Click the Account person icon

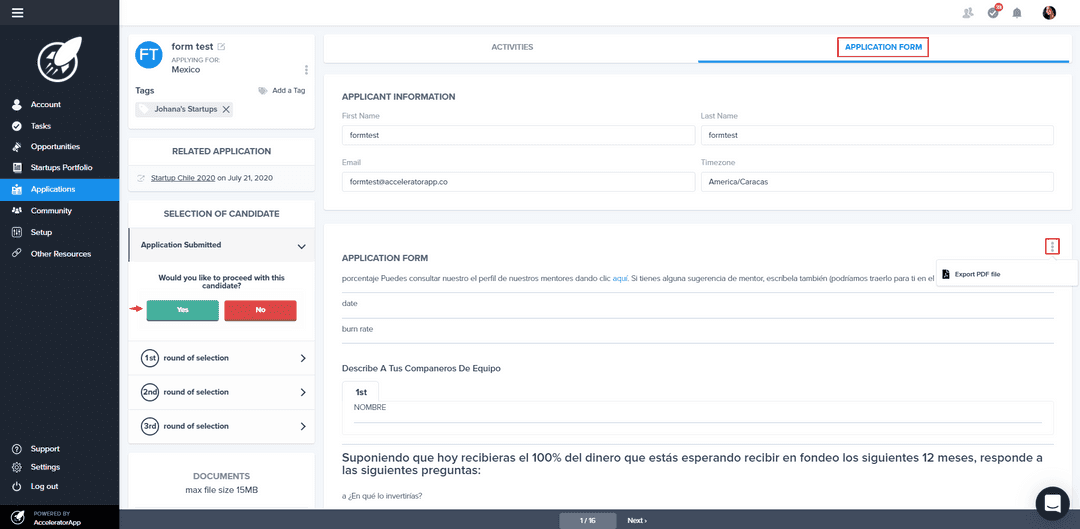pos(17,105)
